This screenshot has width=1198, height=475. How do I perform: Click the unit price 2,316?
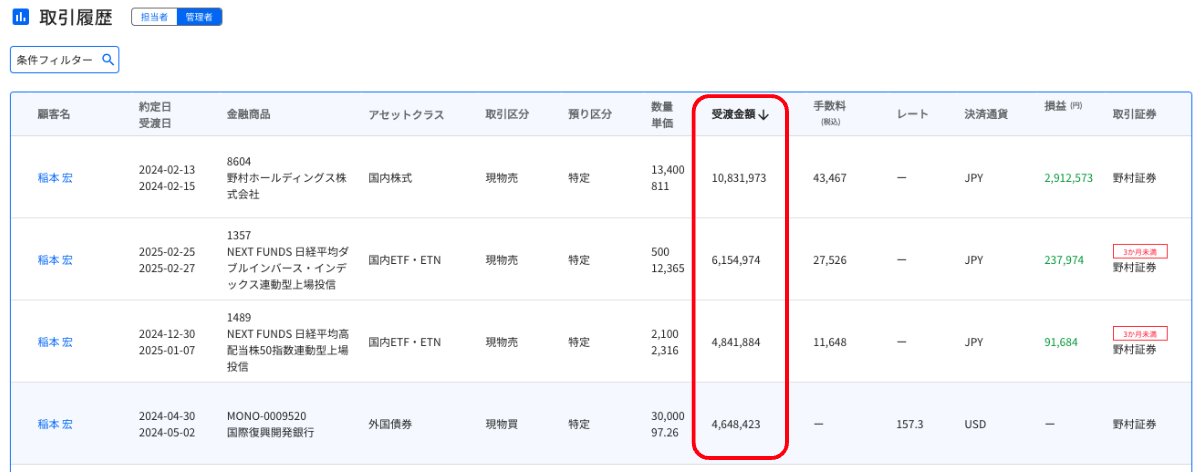pyautogui.click(x=663, y=351)
